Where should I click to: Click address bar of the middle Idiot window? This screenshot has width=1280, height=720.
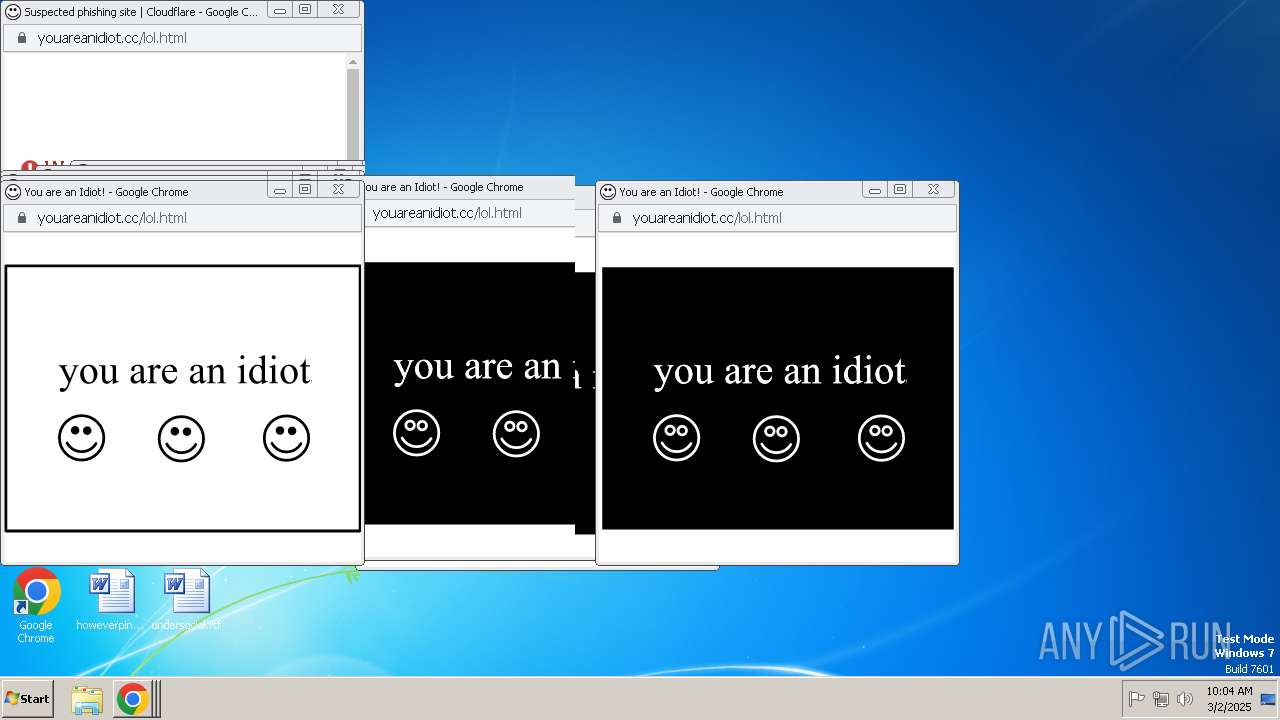[x=470, y=213]
